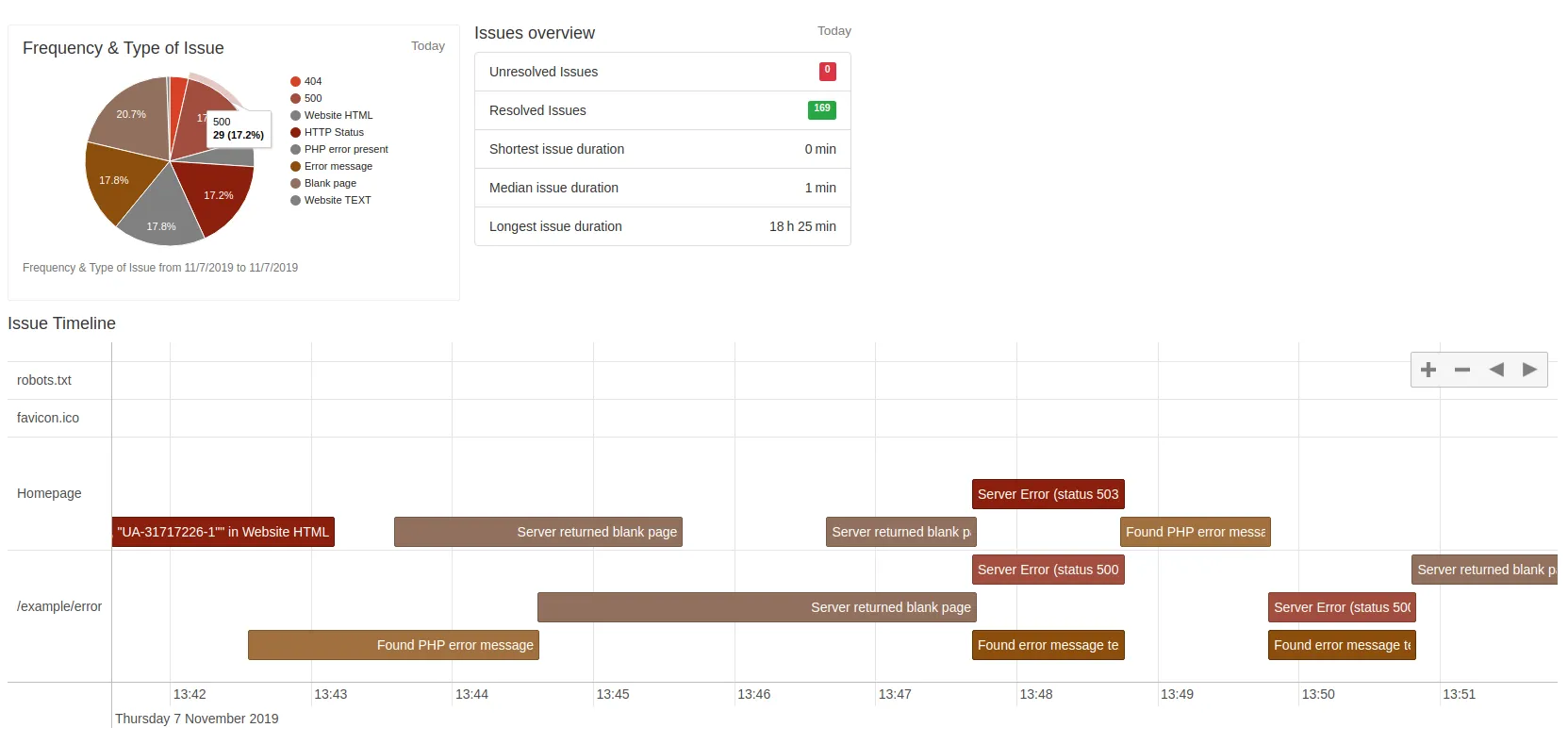Click the red unresolved issues count badge
The image size is (1568, 744).
tap(827, 71)
